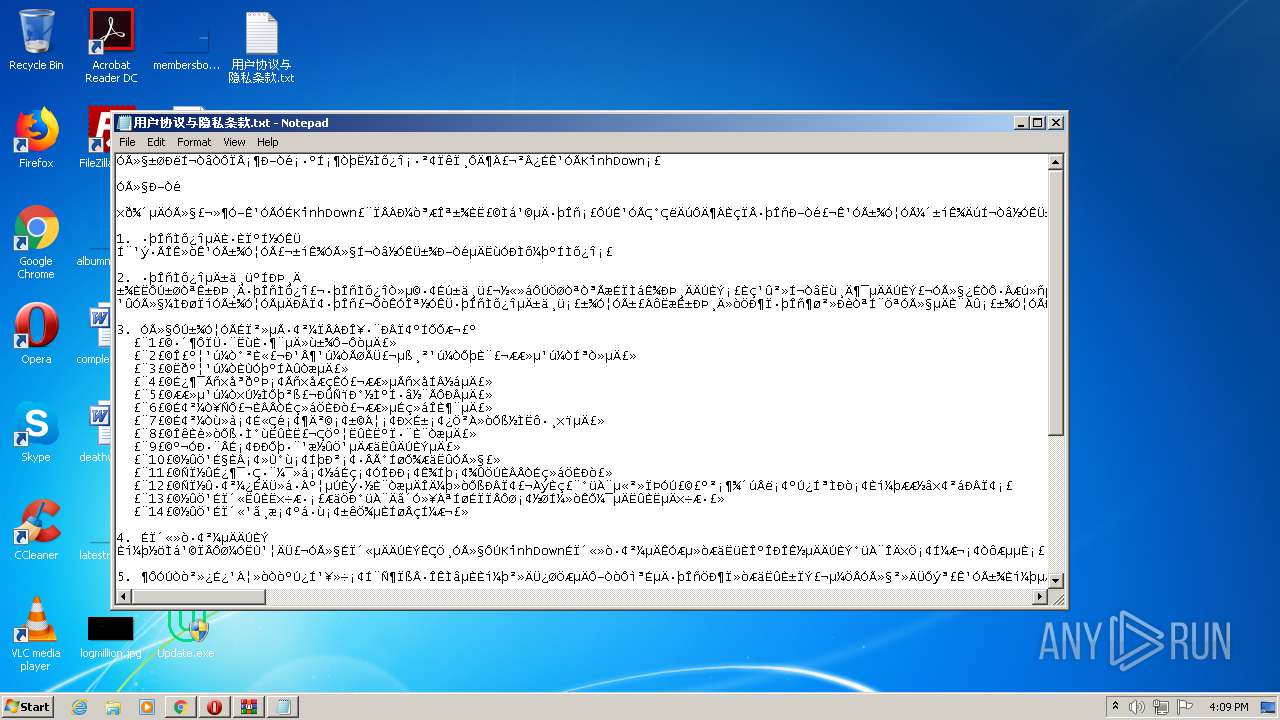The width and height of the screenshot is (1280, 720).
Task: Open the Help menu in Notepad
Action: (267, 142)
